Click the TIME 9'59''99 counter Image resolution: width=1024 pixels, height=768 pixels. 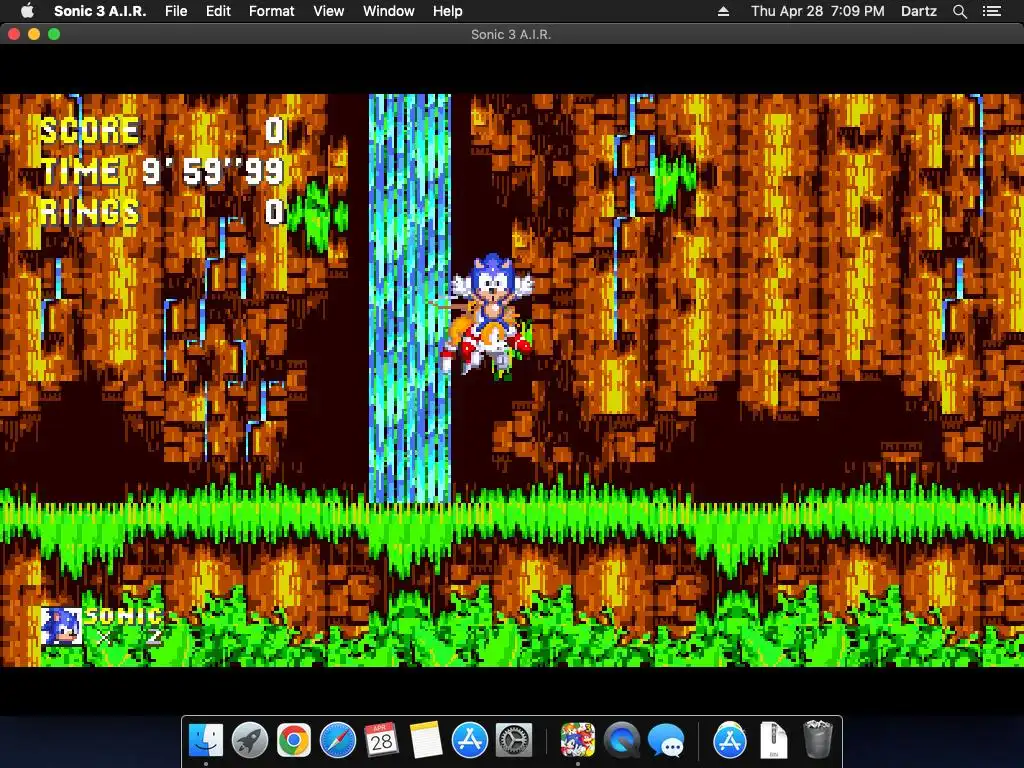[x=162, y=171]
